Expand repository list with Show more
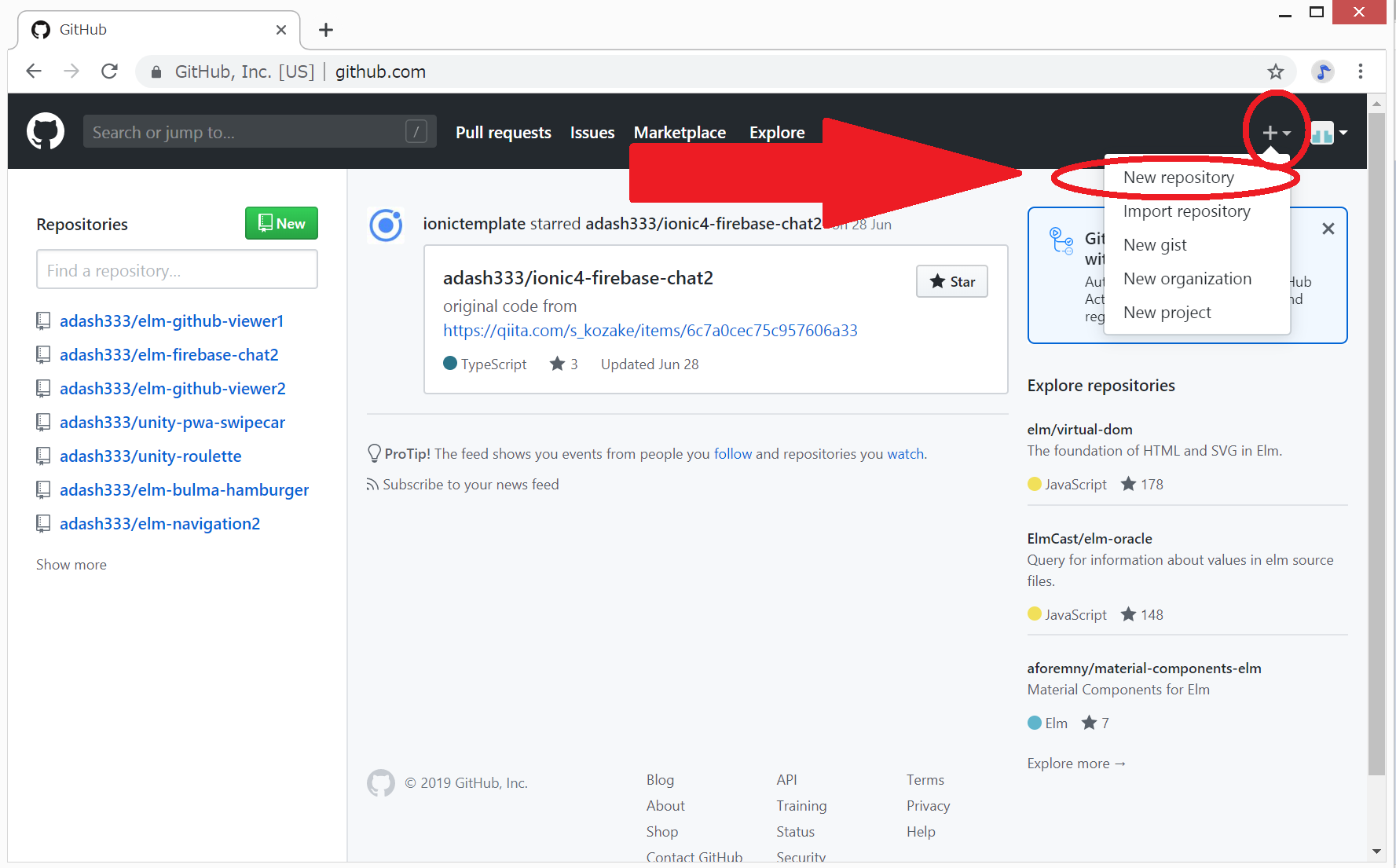This screenshot has width=1396, height=868. (71, 565)
